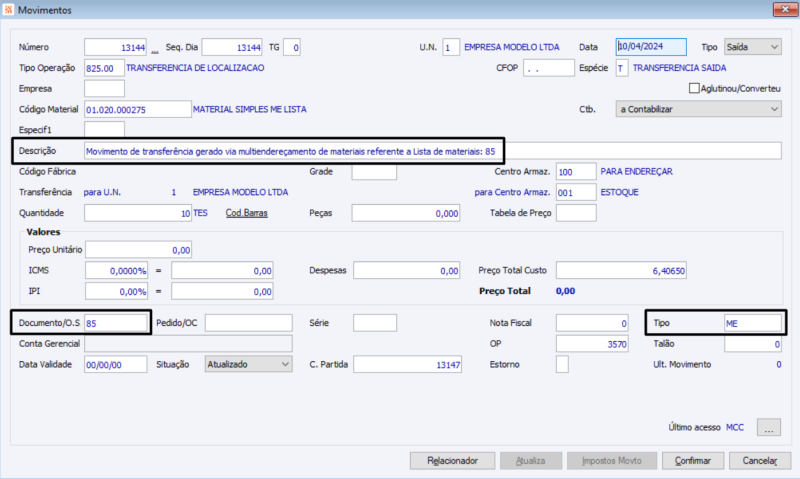The image size is (800, 479).
Task: Open the Situação Atualizado dropdown
Action: coord(248,364)
